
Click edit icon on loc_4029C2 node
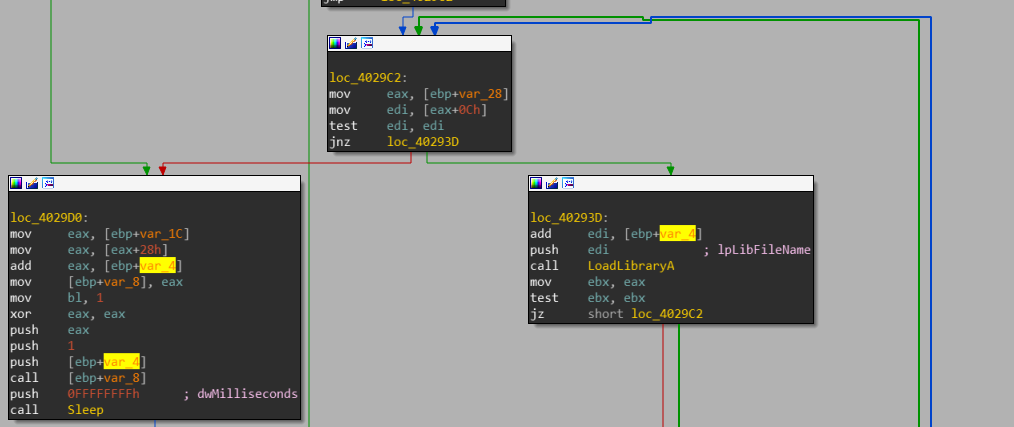tap(351, 43)
